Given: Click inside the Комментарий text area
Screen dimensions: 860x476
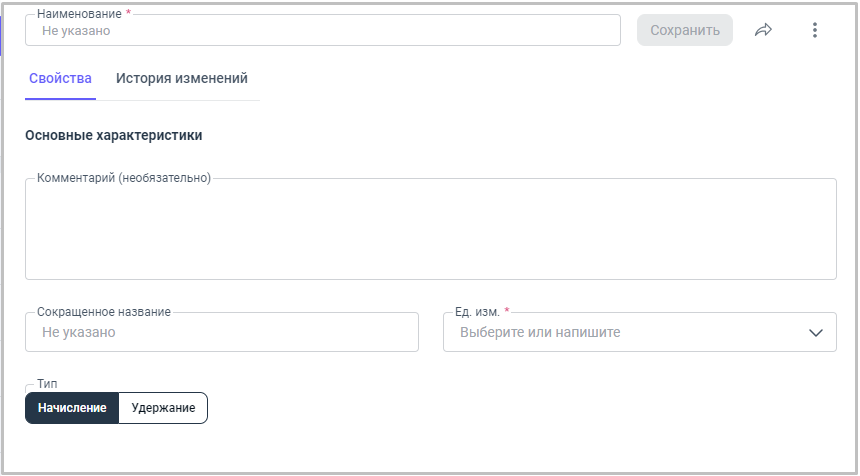Looking at the screenshot, I should (430, 232).
